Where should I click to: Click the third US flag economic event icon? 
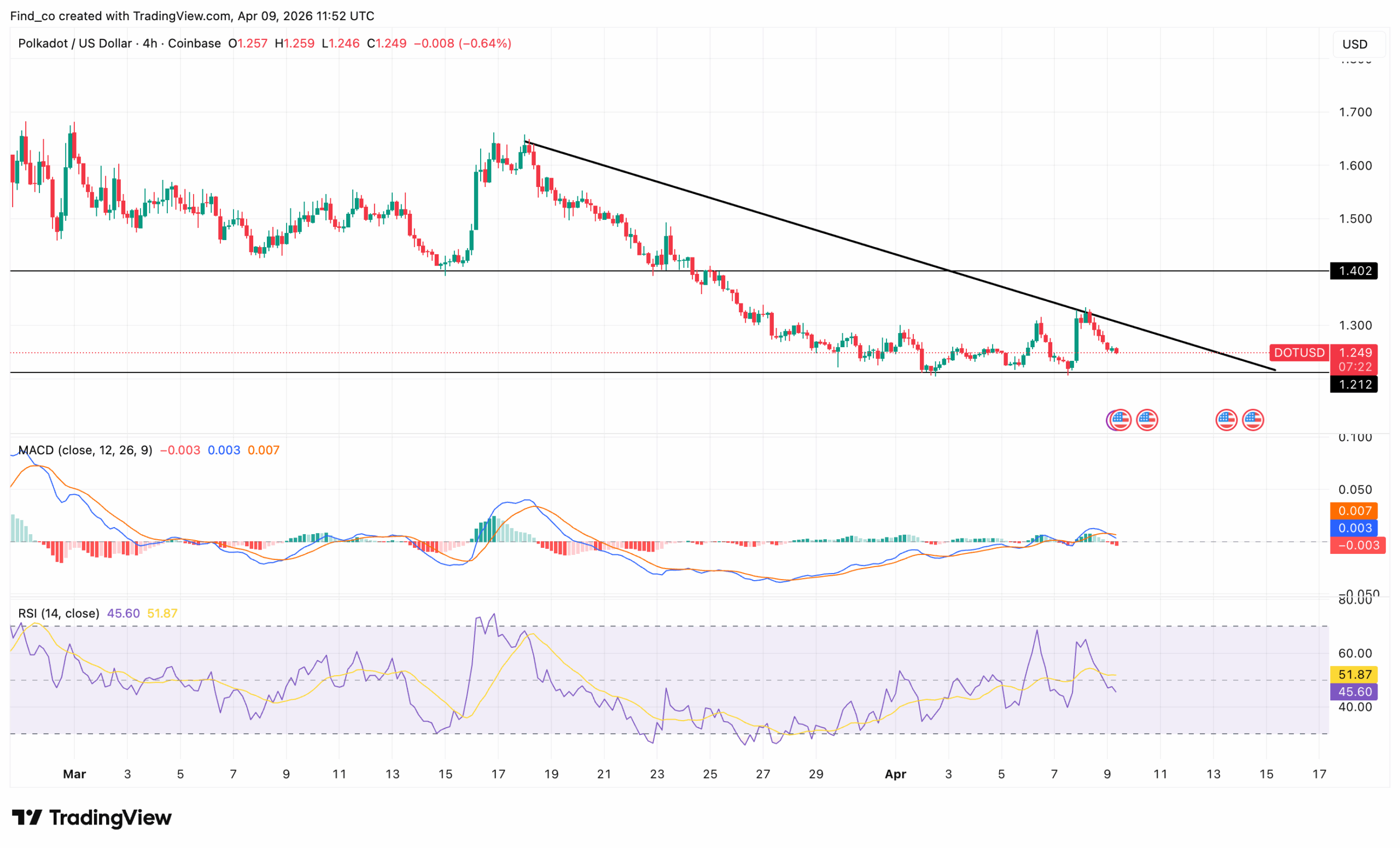1226,420
